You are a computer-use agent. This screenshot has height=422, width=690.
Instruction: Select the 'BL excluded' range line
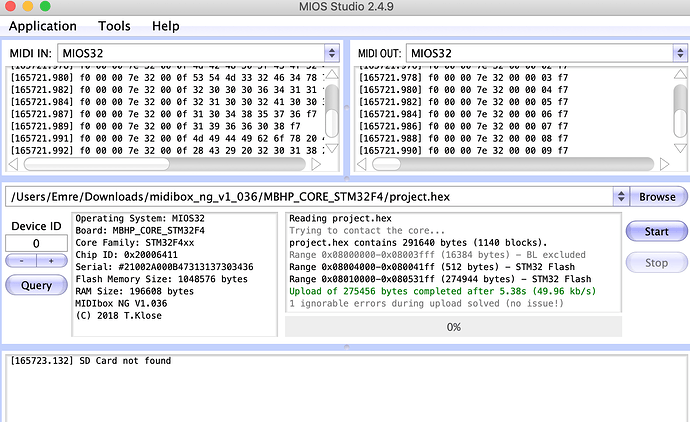pos(437,255)
